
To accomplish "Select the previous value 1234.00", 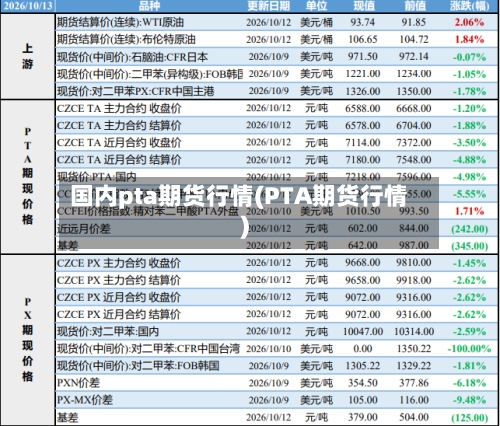I will [414, 74].
